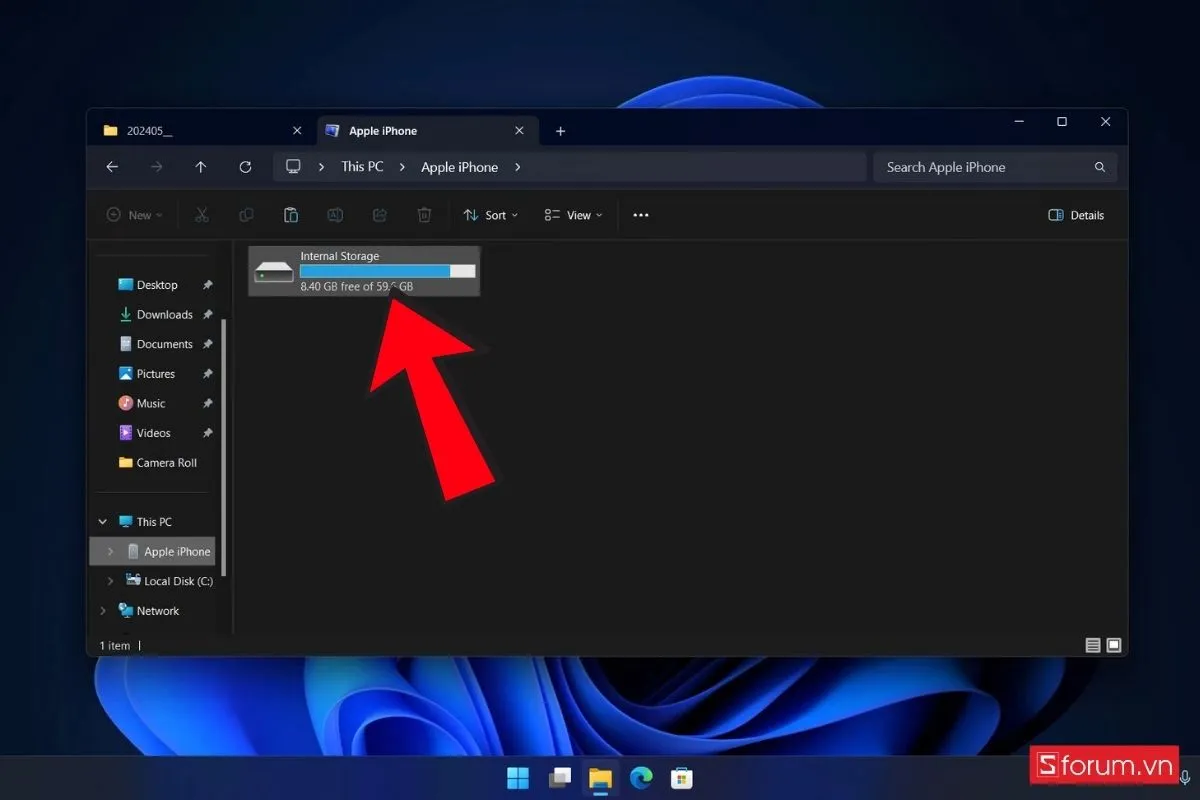Launch Microsoft Edge from the taskbar

click(x=641, y=777)
